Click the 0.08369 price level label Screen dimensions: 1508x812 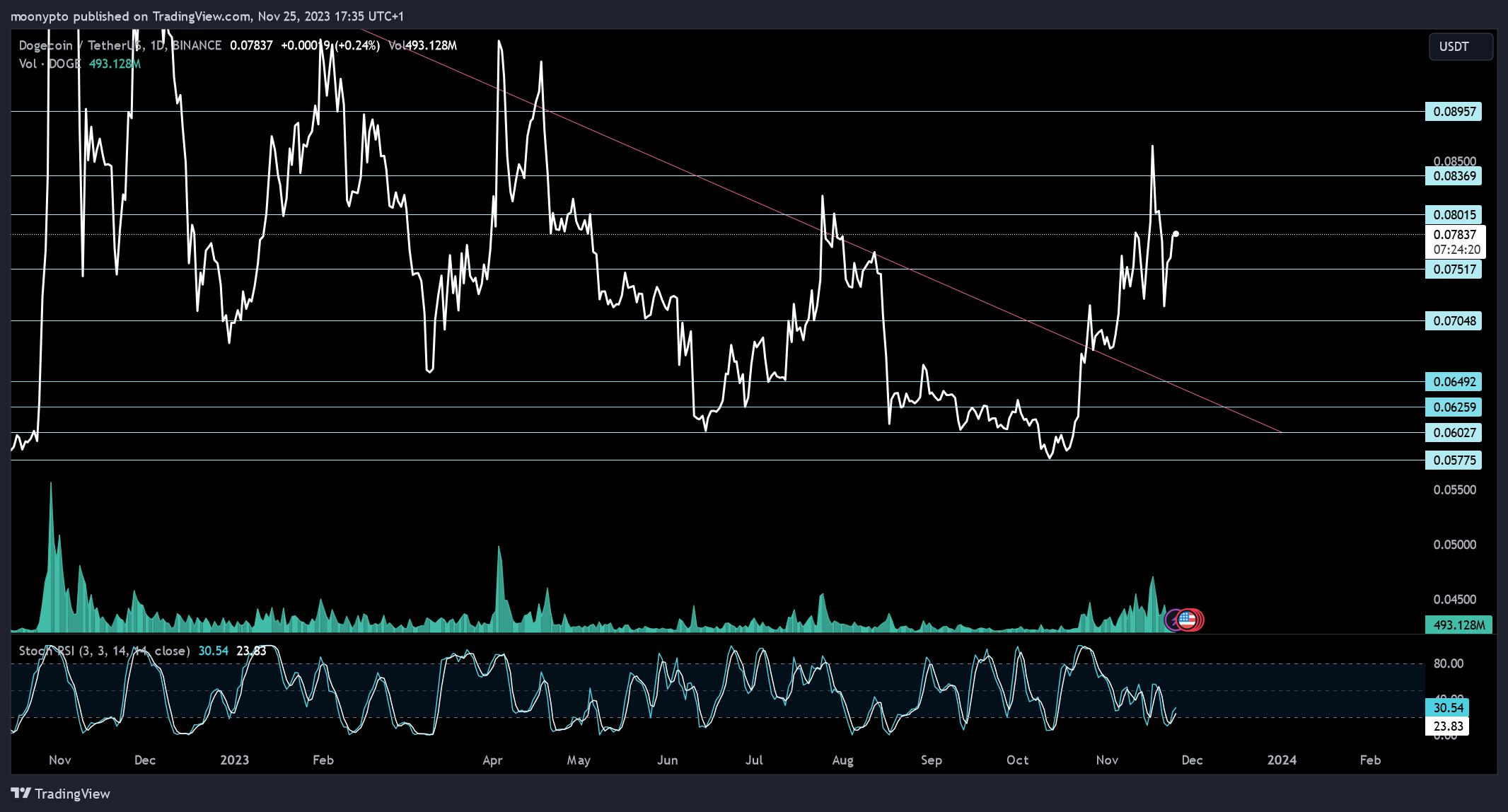tap(1453, 176)
